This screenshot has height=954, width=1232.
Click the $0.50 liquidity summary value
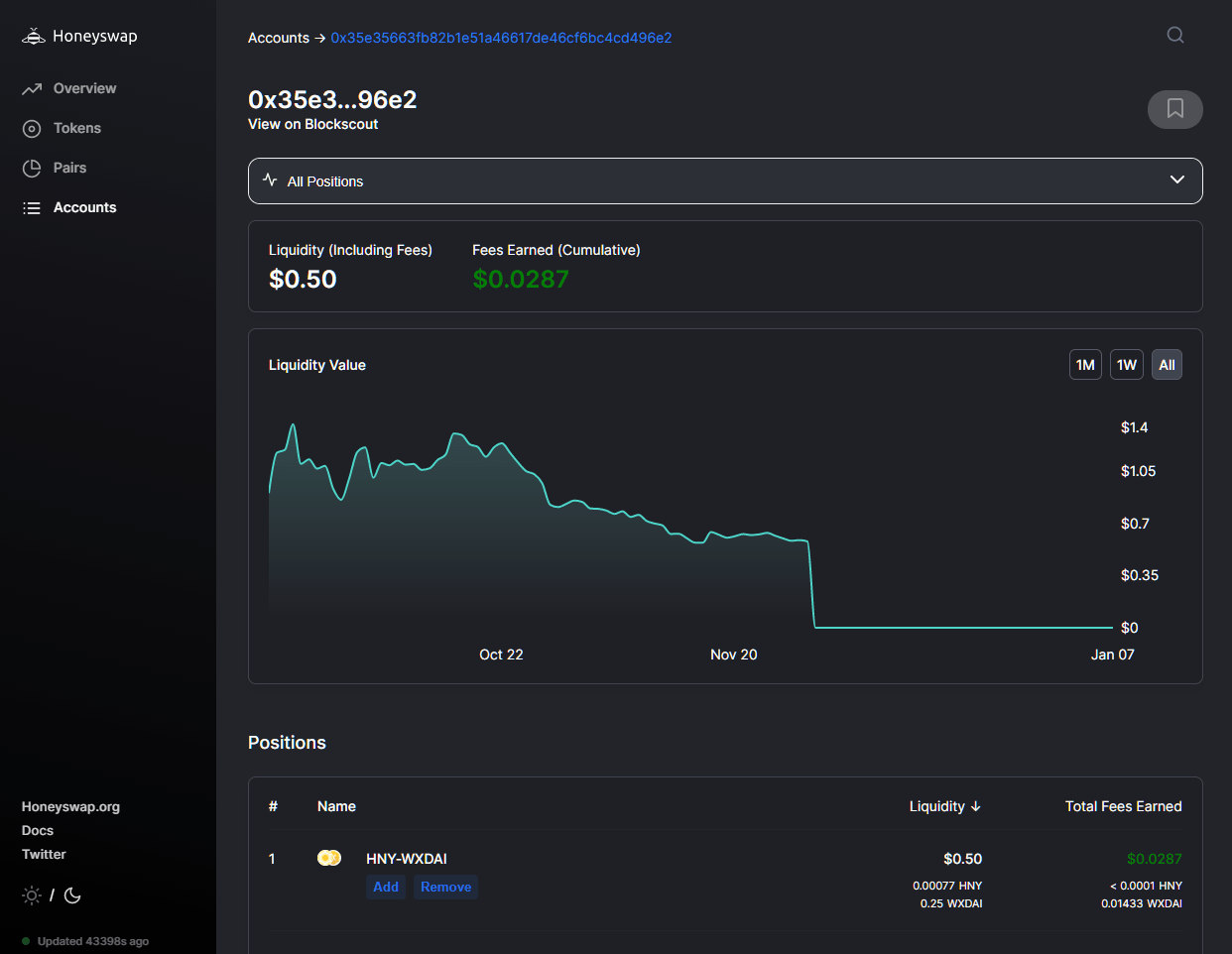(x=303, y=280)
